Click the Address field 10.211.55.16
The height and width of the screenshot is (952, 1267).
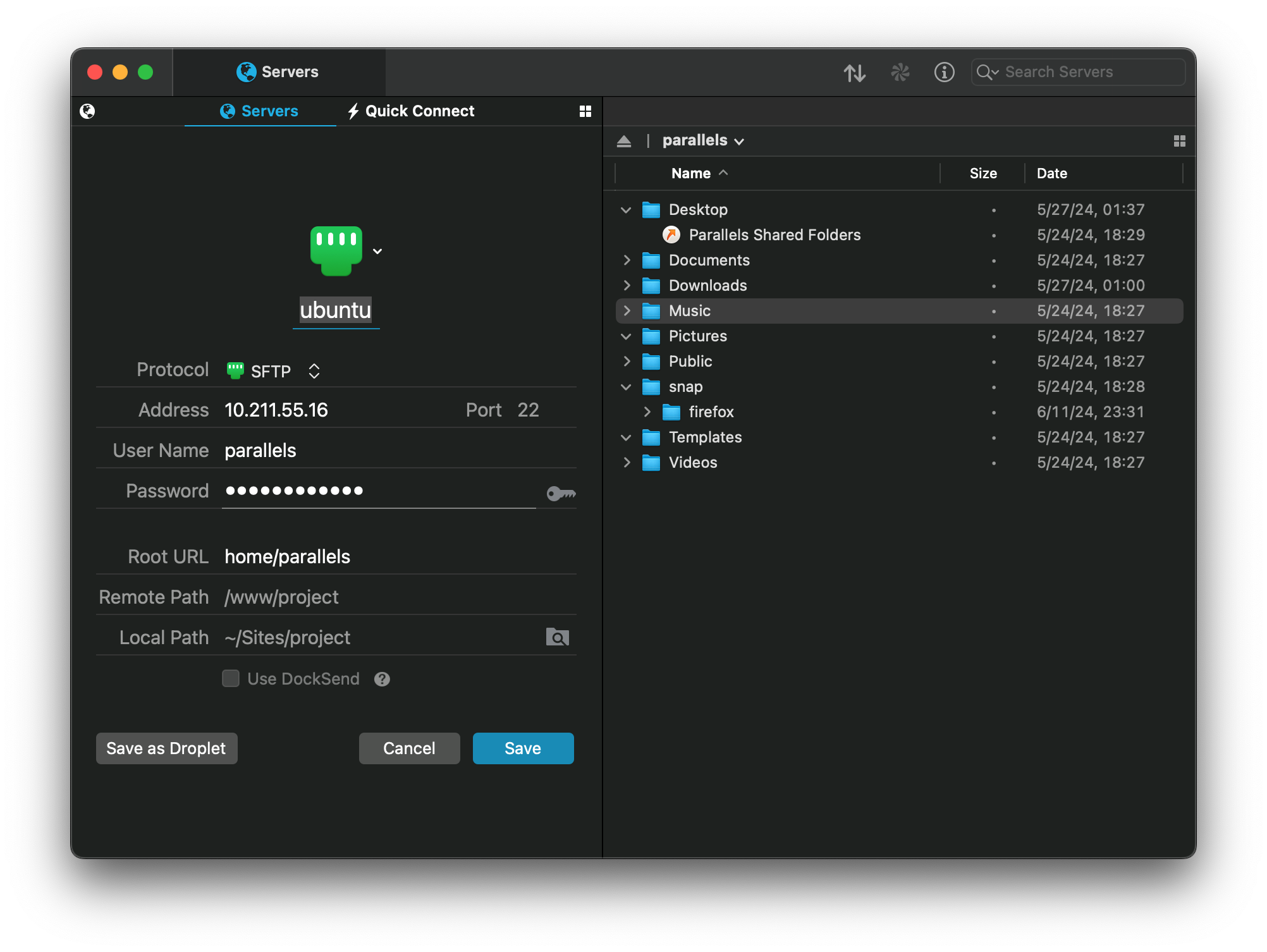coord(276,410)
